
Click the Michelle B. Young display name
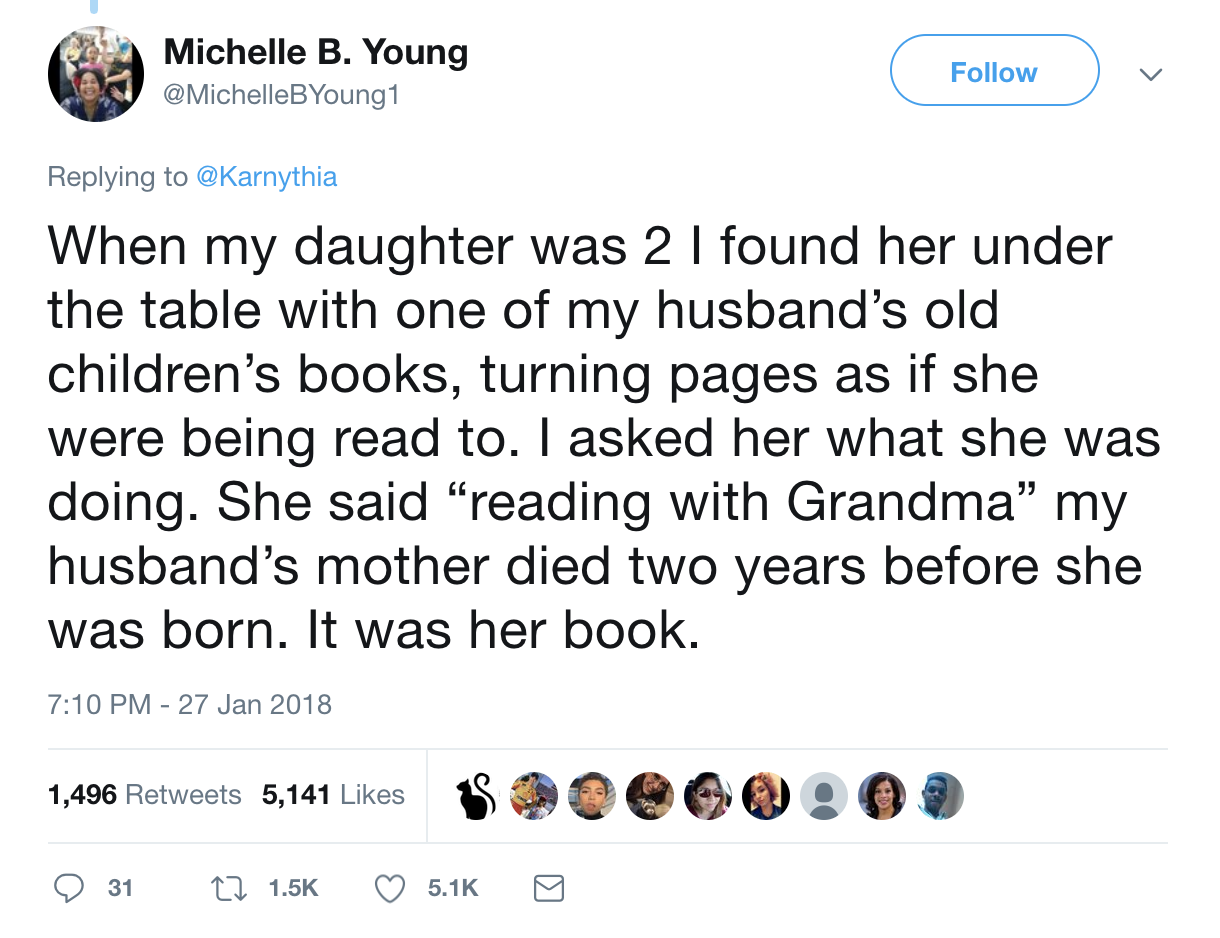point(315,52)
